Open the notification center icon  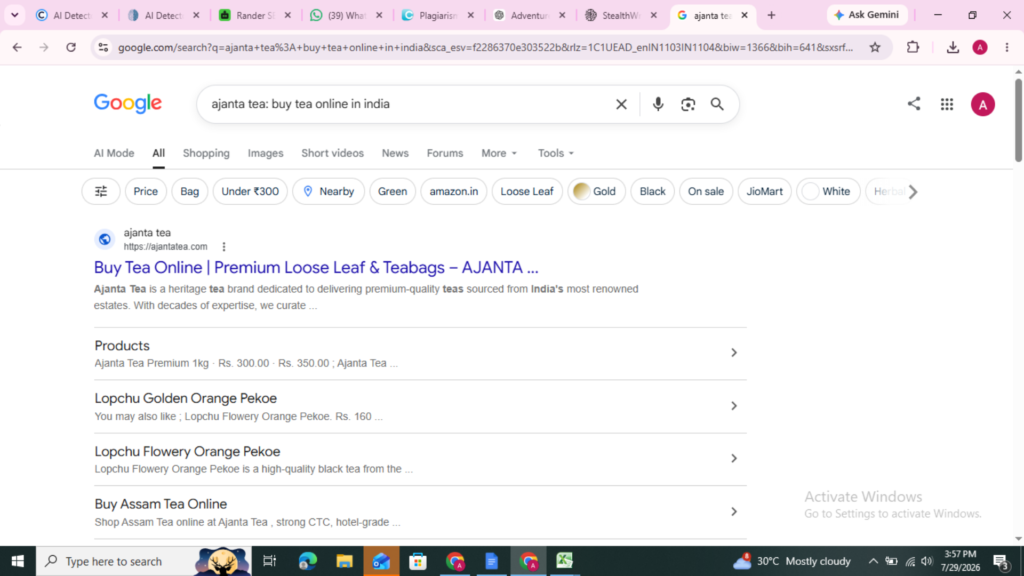(x=1001, y=561)
